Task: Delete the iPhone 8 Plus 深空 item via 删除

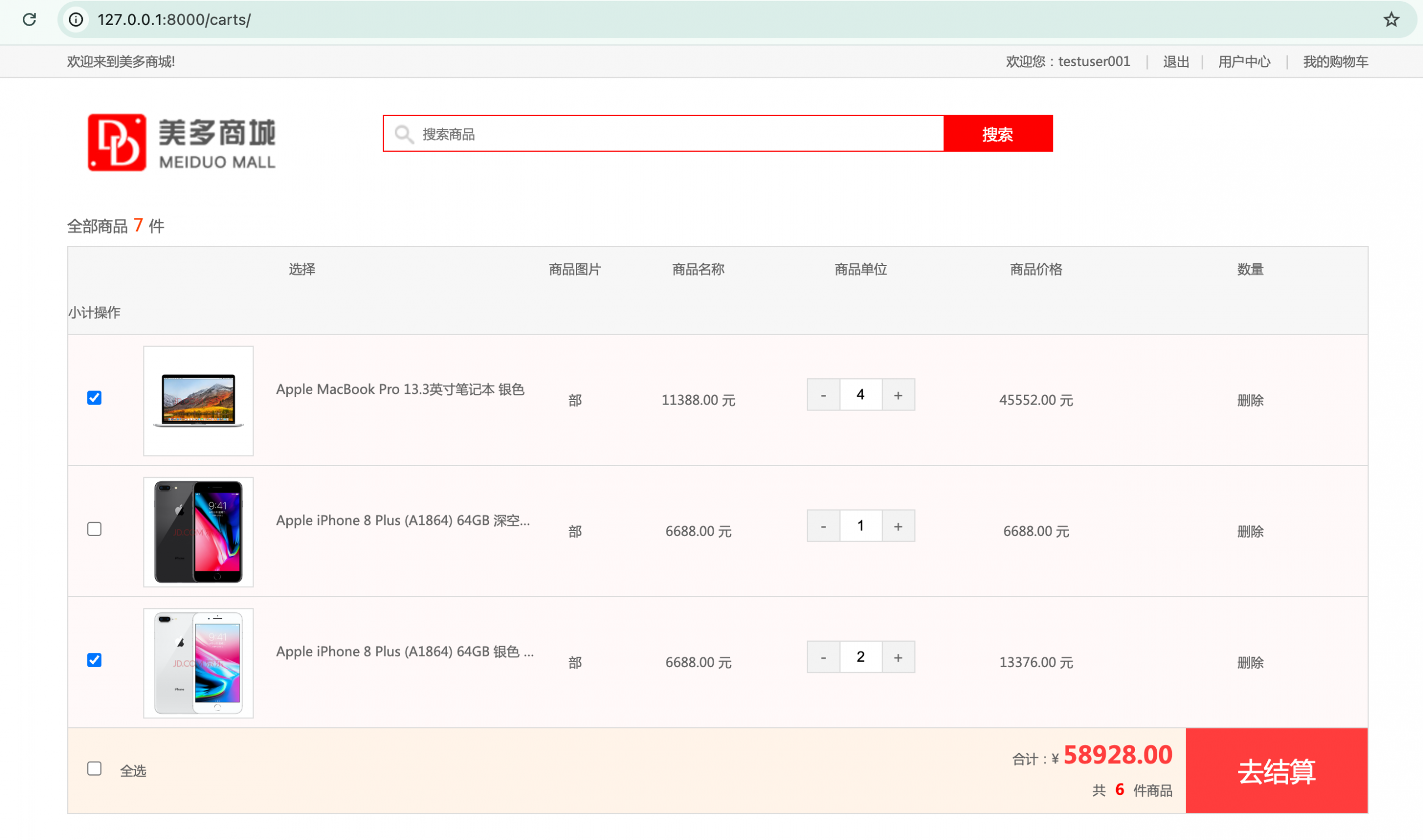Action: tap(1250, 531)
